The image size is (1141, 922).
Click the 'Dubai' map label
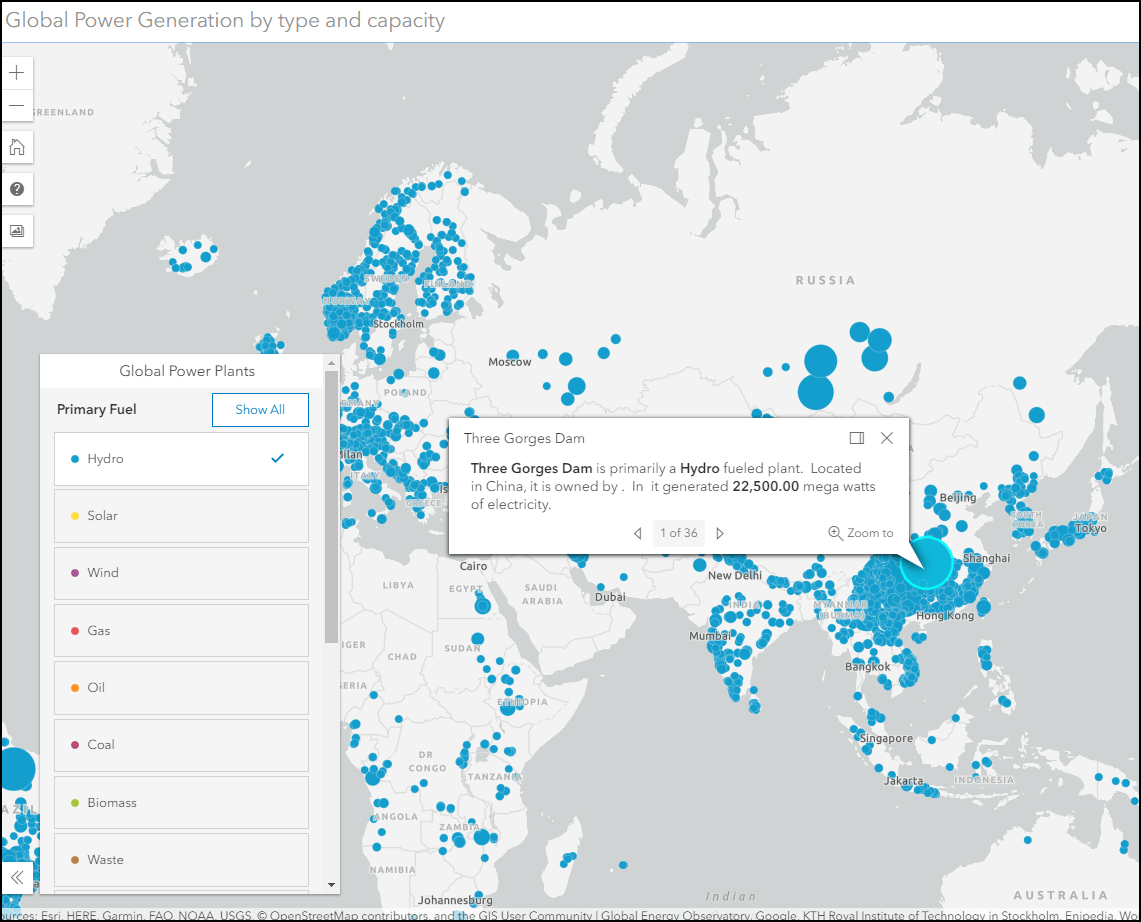pos(610,597)
